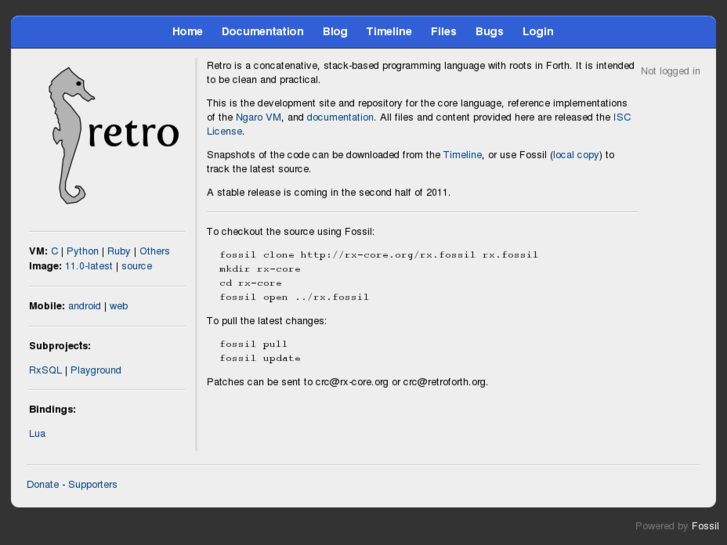Select the Python VM link

(82, 252)
